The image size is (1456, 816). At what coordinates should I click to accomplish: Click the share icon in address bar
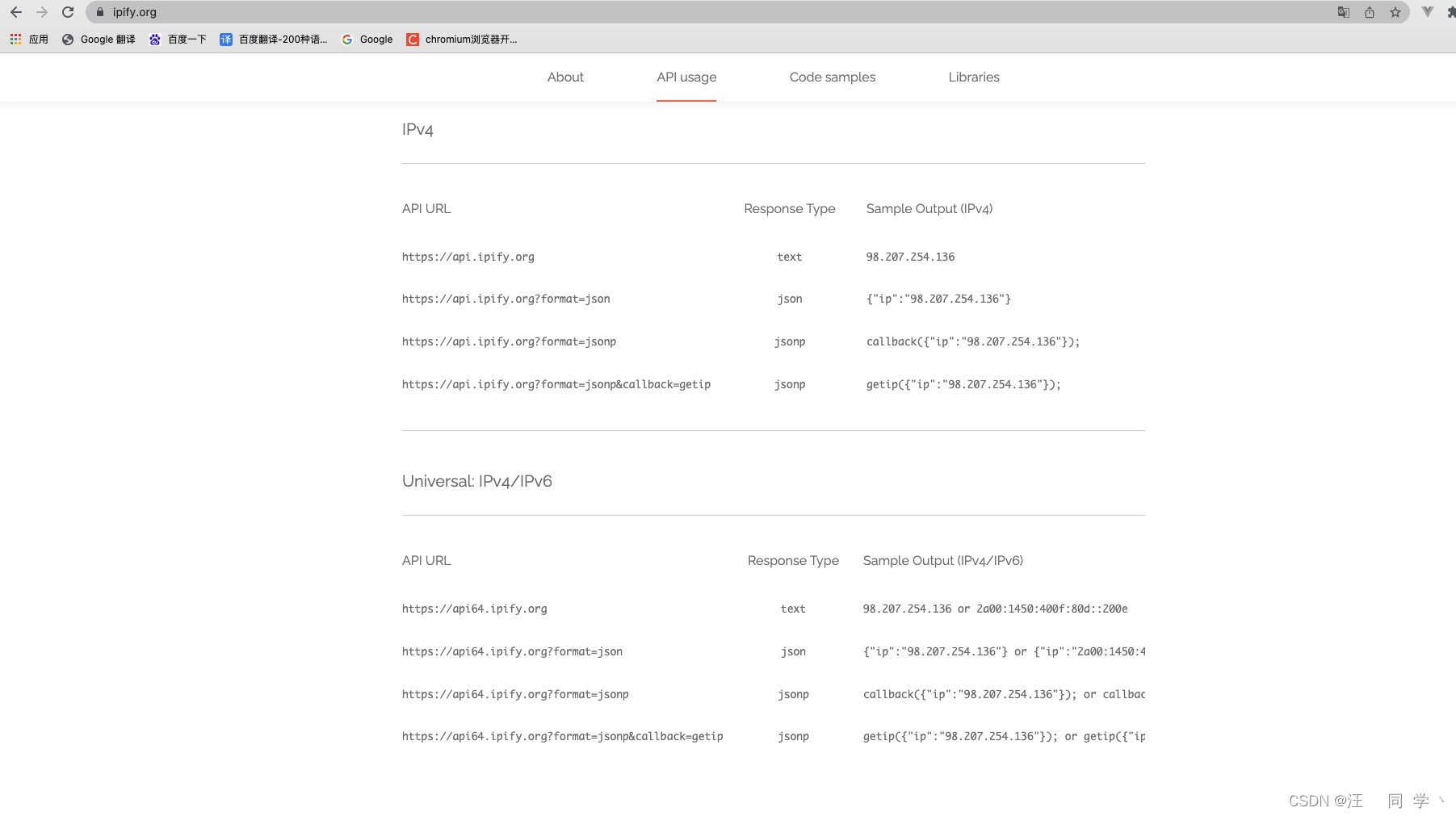(1370, 12)
